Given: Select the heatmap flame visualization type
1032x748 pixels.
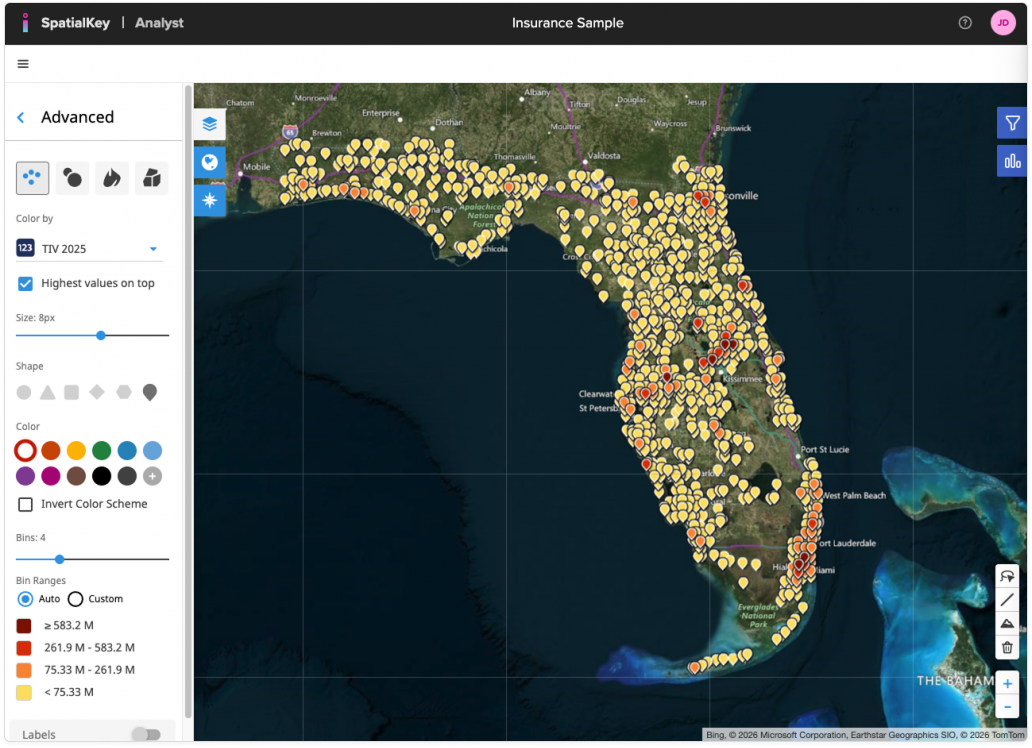Looking at the screenshot, I should click(111, 178).
